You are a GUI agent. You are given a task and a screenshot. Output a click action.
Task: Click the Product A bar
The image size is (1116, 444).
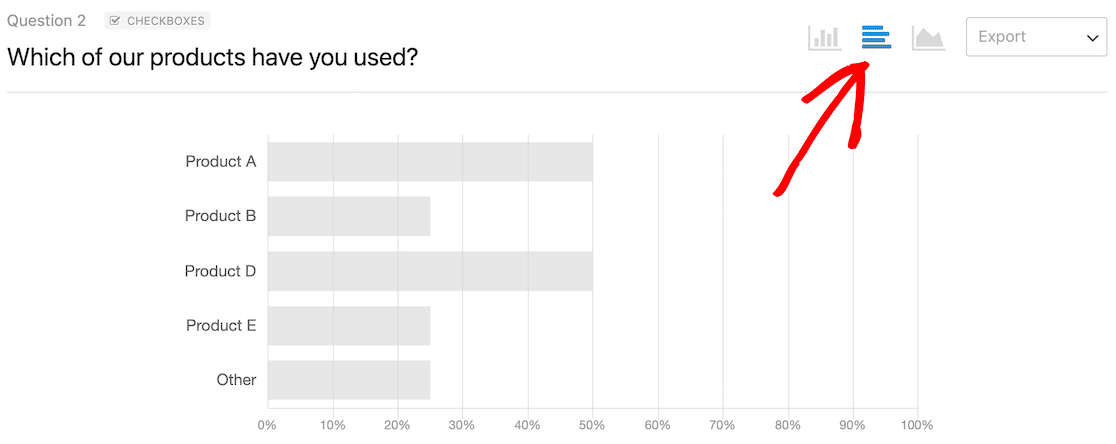pyautogui.click(x=430, y=162)
